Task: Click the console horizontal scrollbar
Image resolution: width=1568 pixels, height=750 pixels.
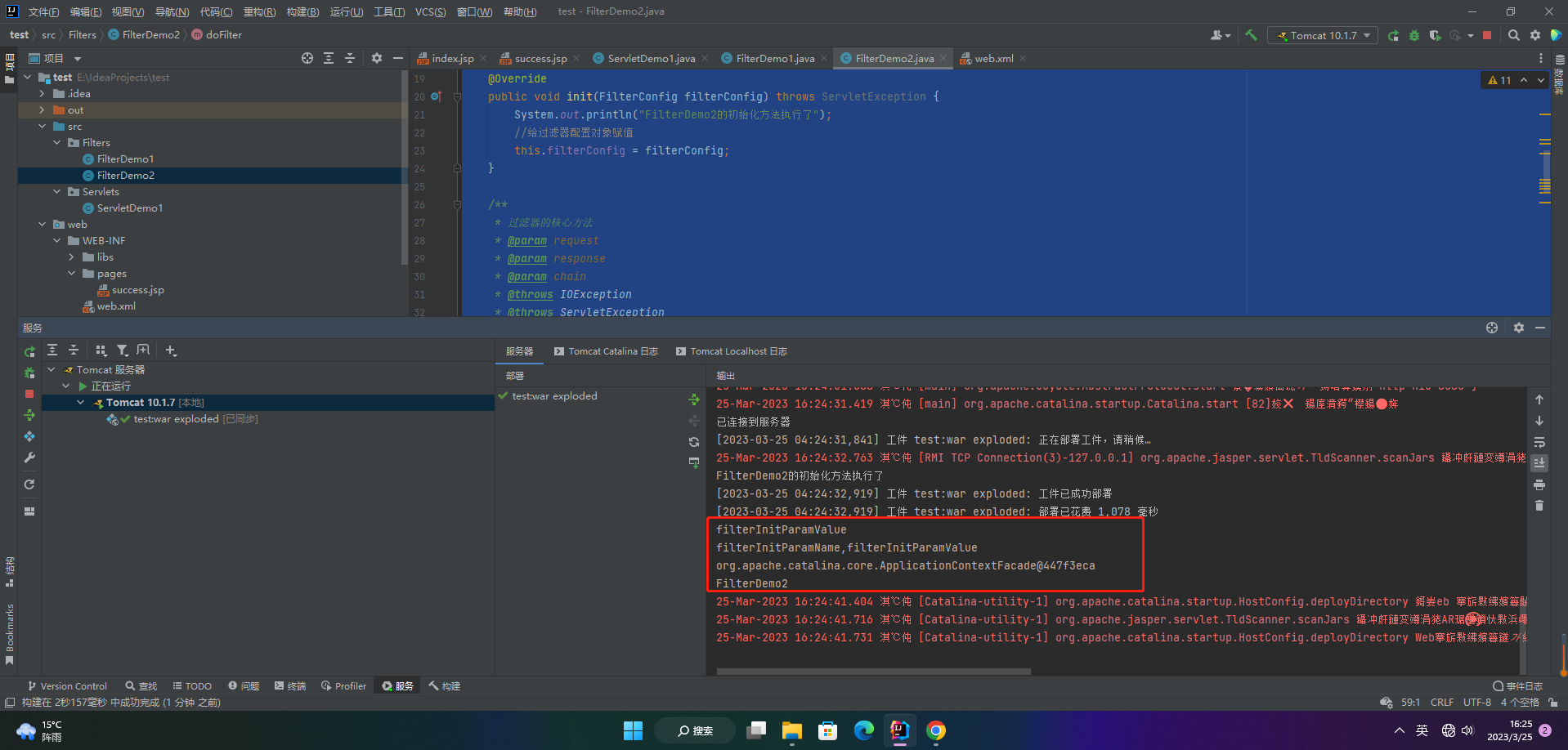Action: click(x=873, y=672)
